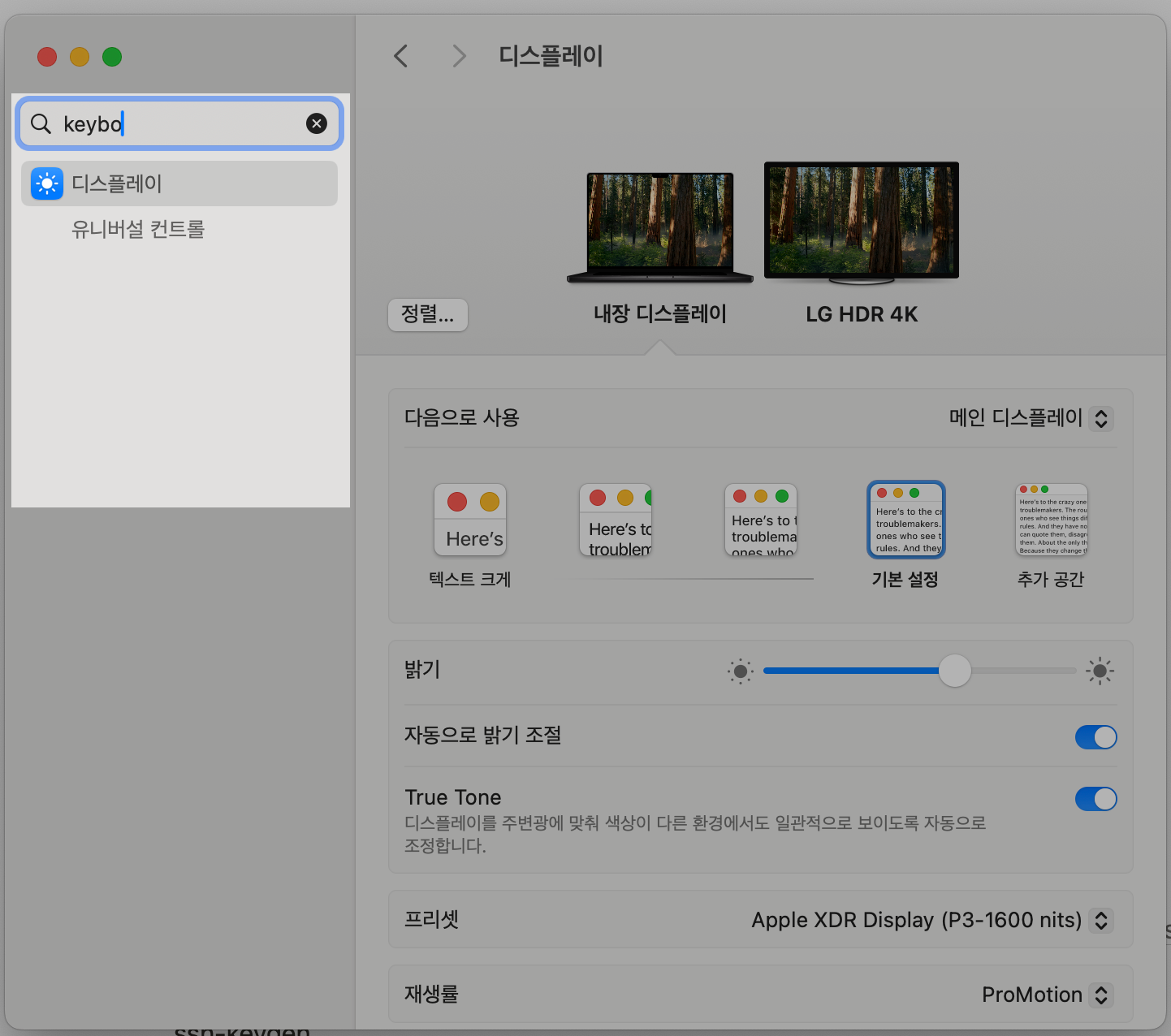This screenshot has width=1171, height=1036.
Task: Select the 디스플레이 sidebar icon
Action: click(x=47, y=183)
